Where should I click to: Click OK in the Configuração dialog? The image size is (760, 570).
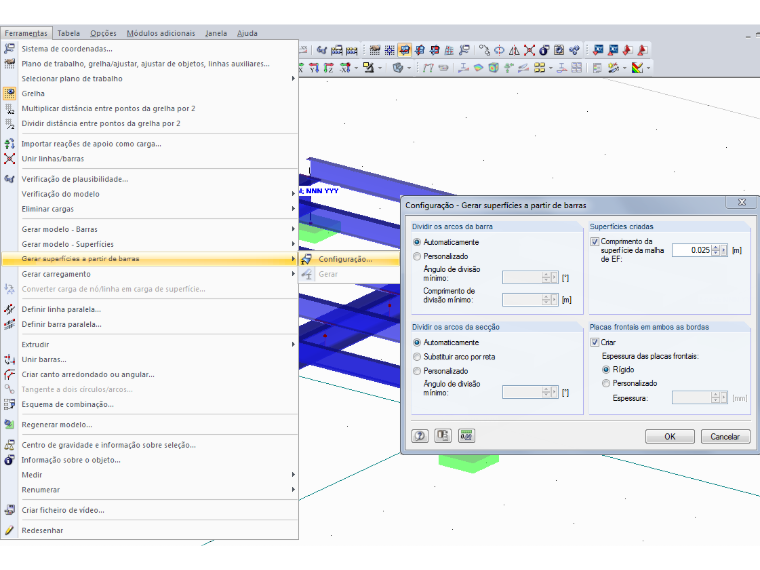670,436
